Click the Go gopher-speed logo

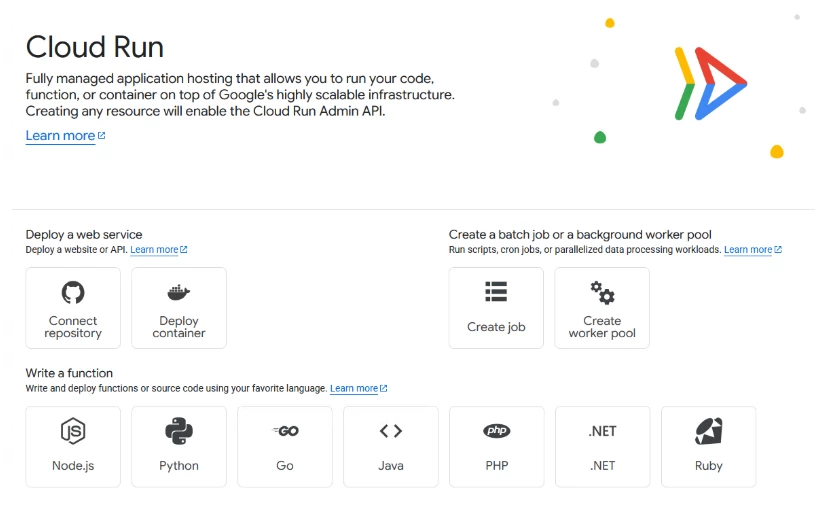285,431
